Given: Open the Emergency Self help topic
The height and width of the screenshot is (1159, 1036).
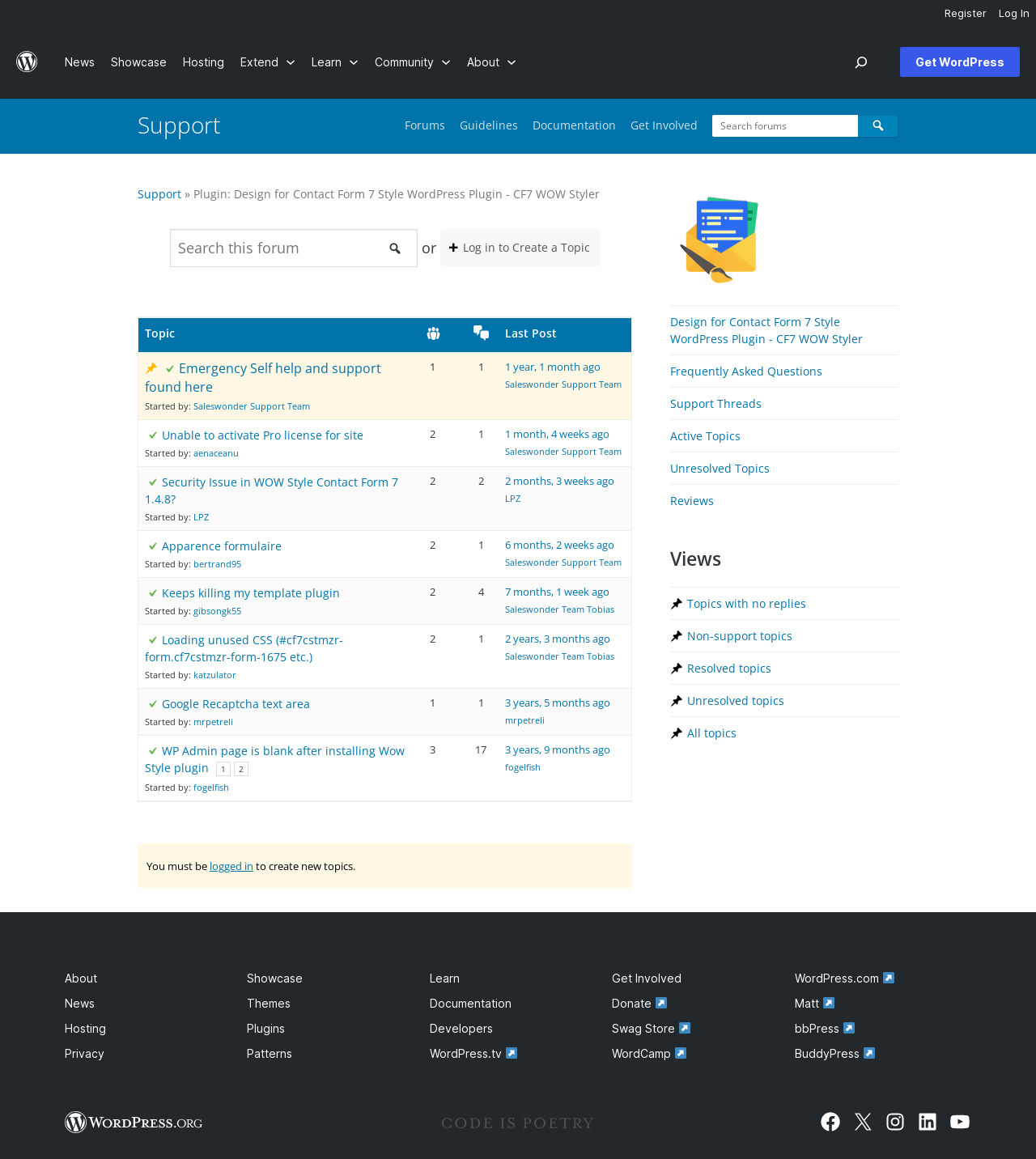Looking at the screenshot, I should pos(263,377).
